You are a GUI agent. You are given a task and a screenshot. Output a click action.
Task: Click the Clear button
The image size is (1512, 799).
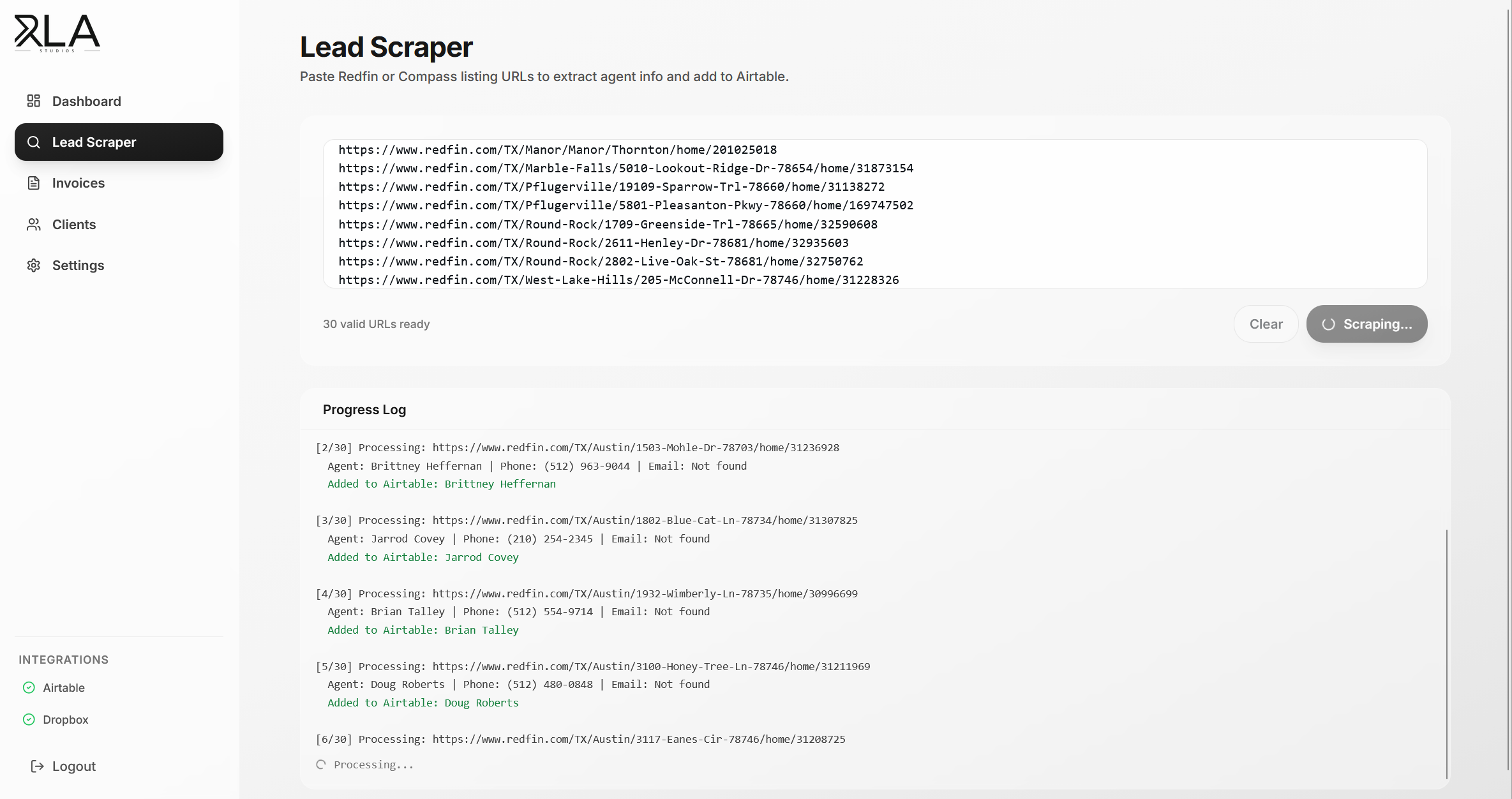click(x=1266, y=324)
